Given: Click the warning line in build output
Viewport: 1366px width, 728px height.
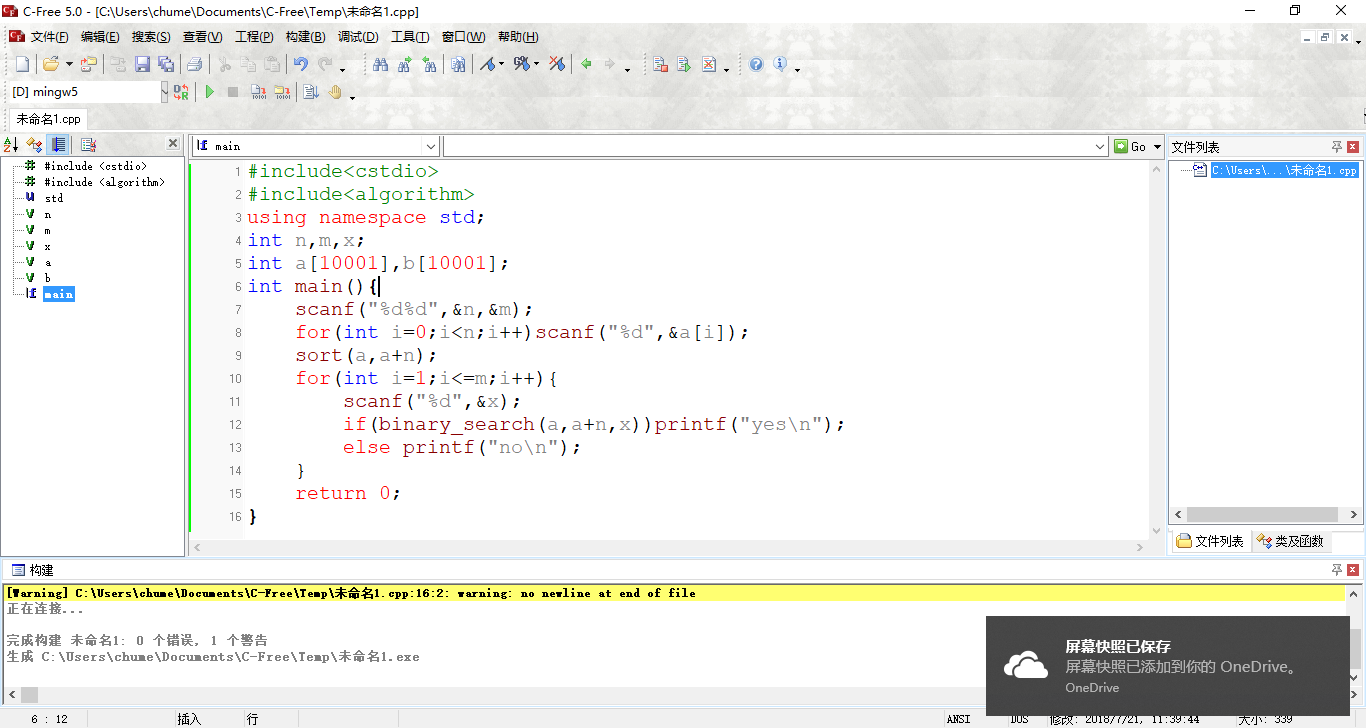Looking at the screenshot, I should 675,593.
